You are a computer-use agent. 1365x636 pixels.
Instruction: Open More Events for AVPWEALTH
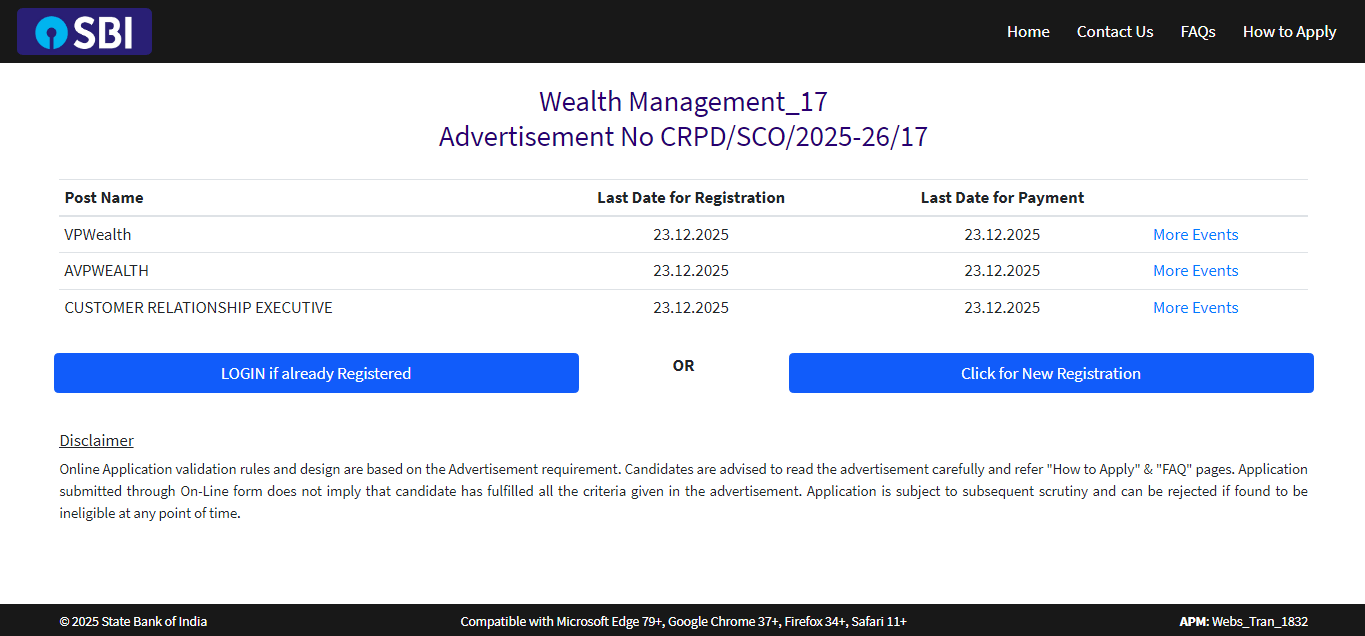1195,270
